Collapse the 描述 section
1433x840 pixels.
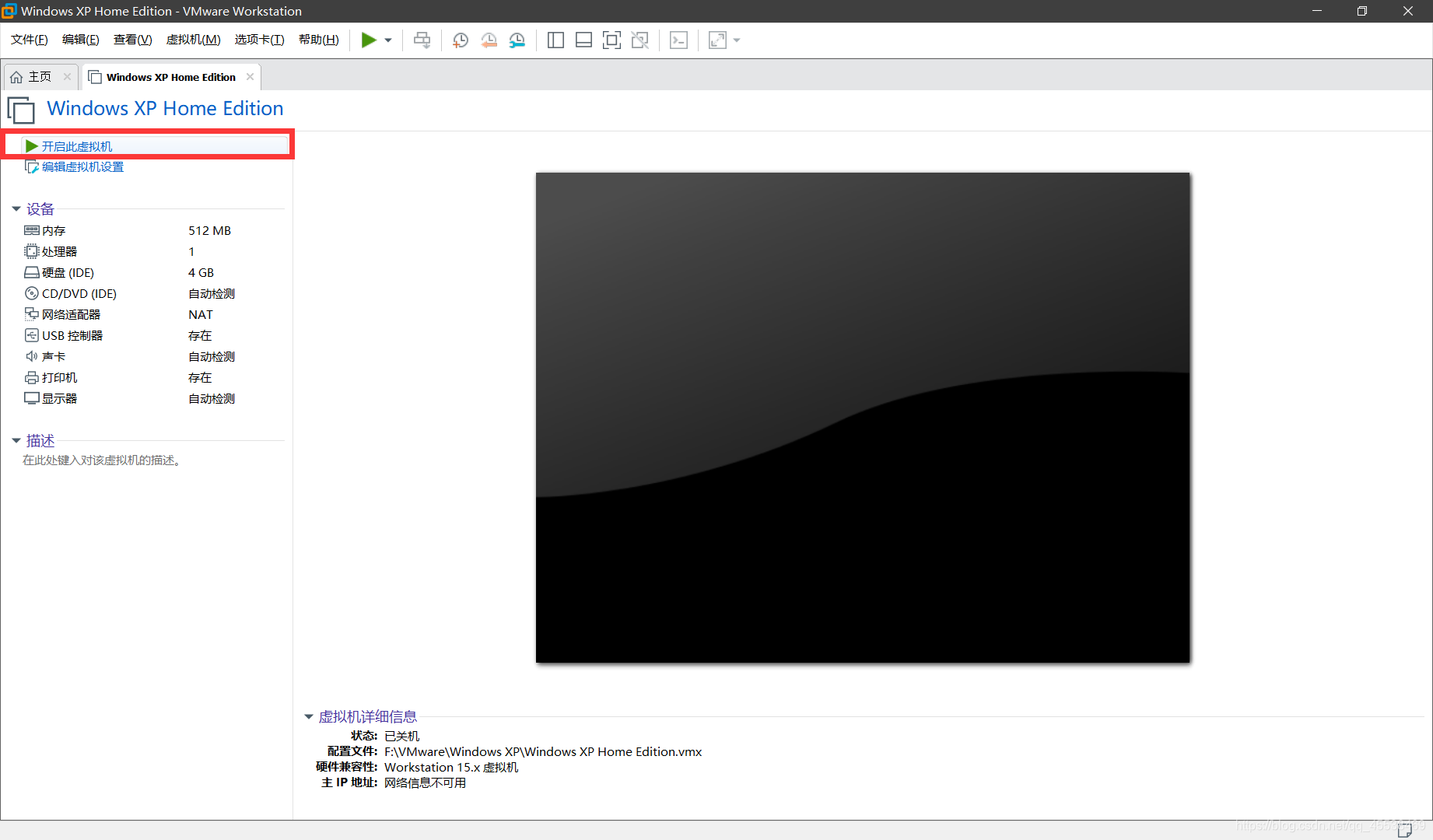coord(16,440)
